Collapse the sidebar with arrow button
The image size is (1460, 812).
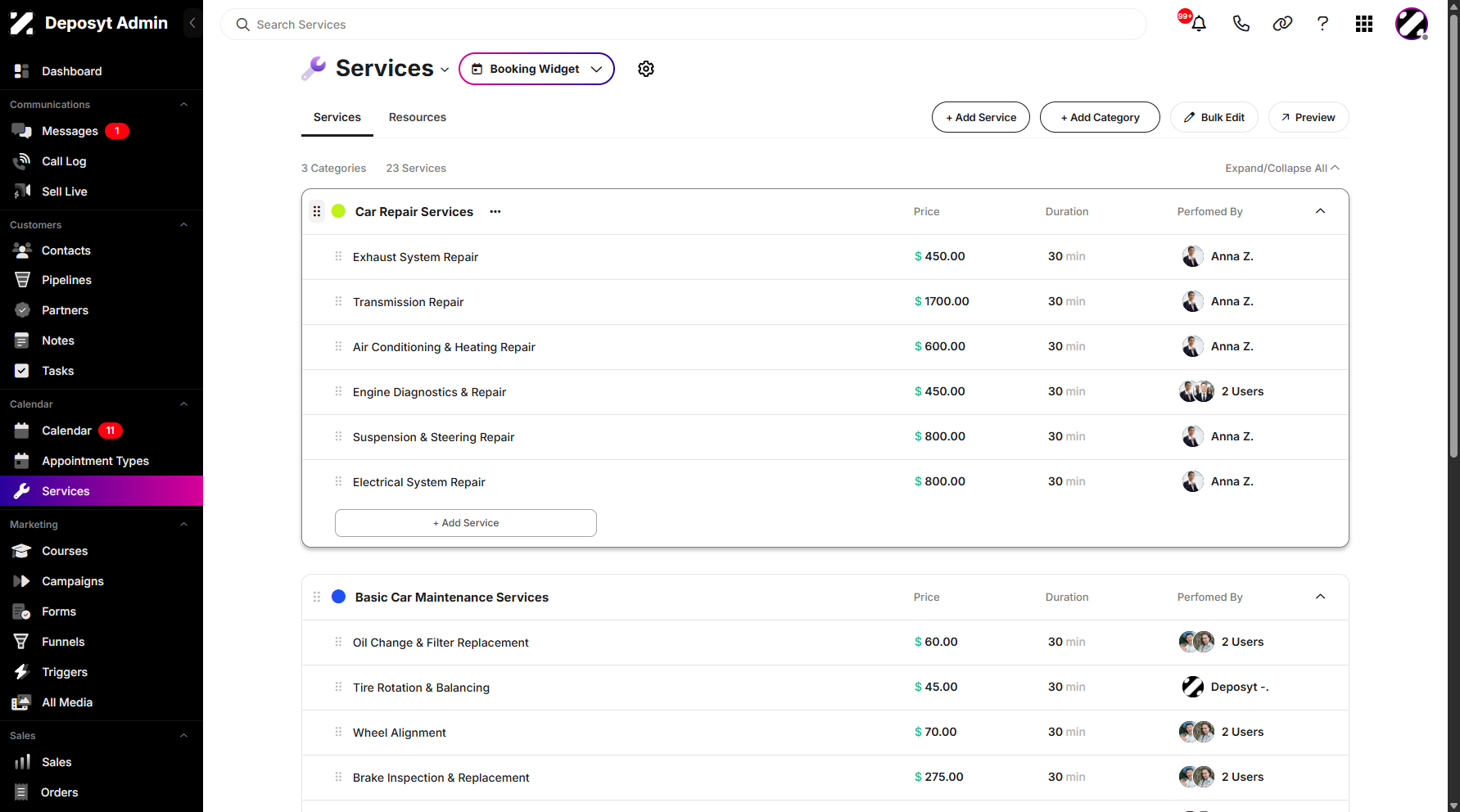(192, 23)
